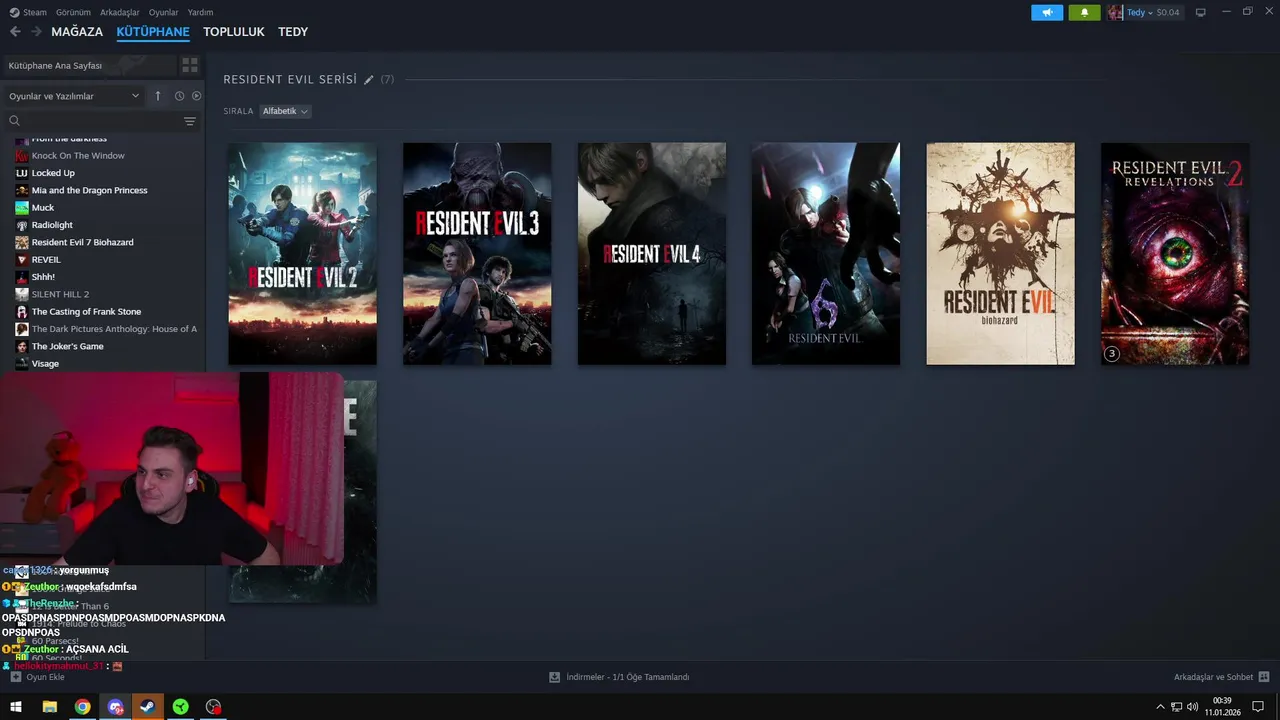Select Visage in game list
Screen dimensions: 1280x720
tap(45, 364)
